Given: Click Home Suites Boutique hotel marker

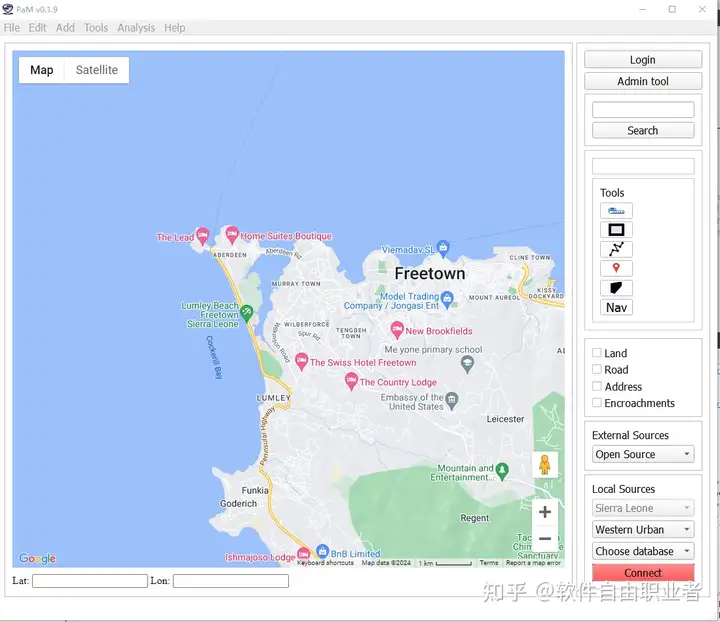Looking at the screenshot, I should pyautogui.click(x=232, y=235).
